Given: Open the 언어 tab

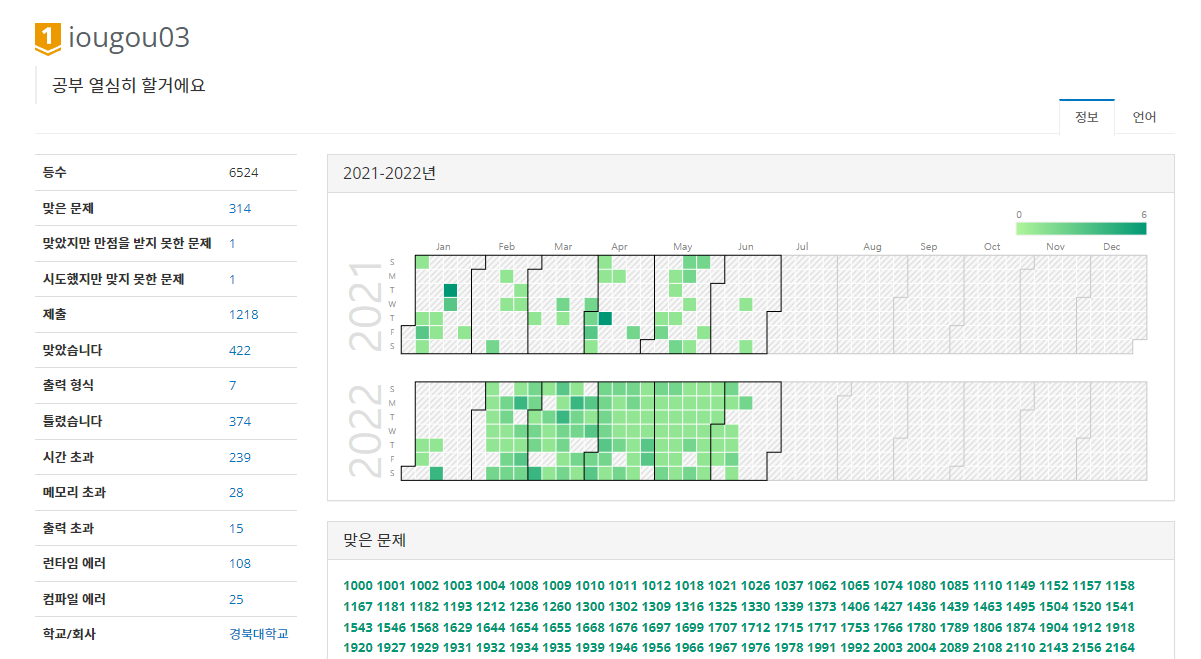Looking at the screenshot, I should click(1144, 117).
